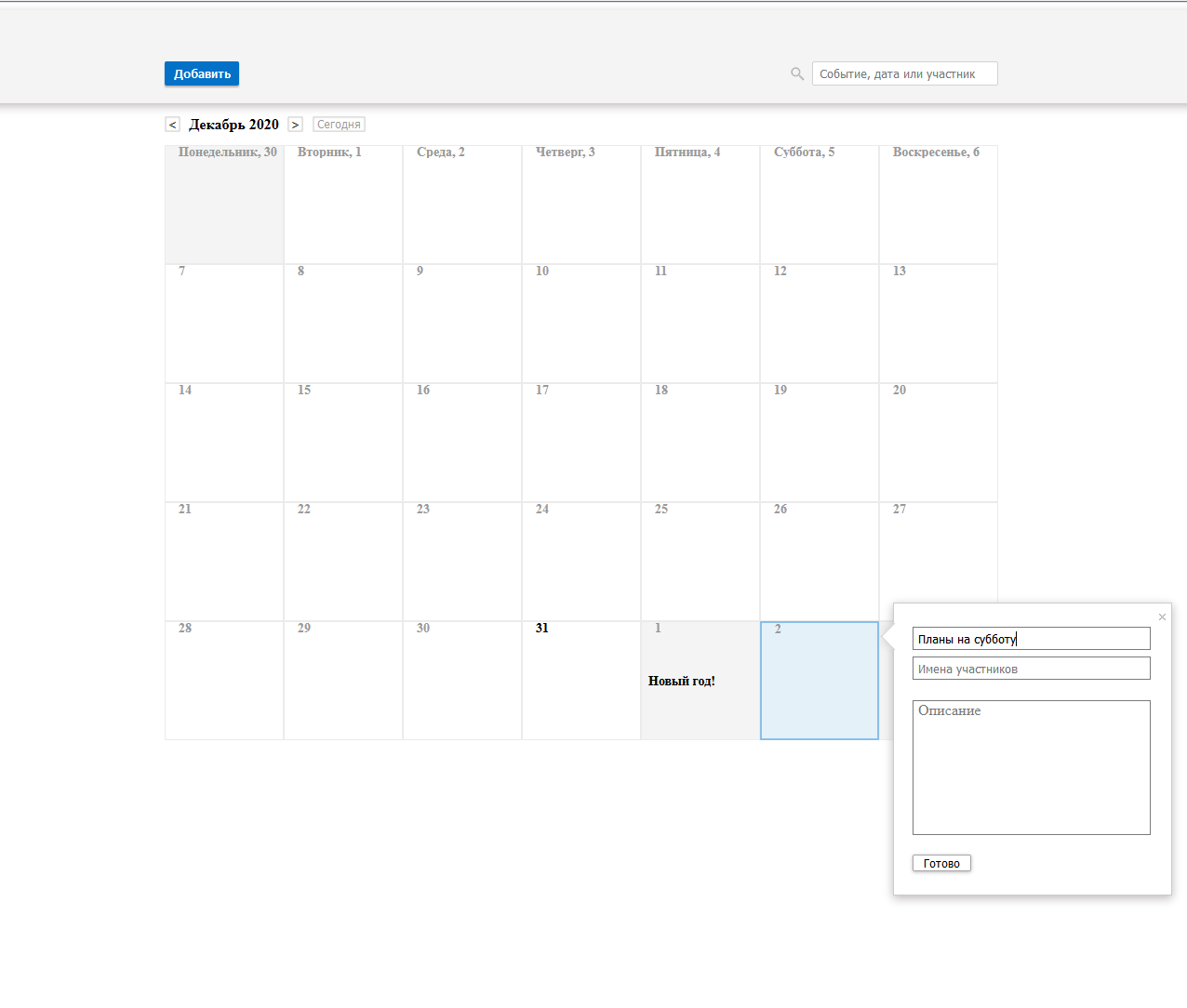Click the blue Добавить button
This screenshot has width=1187, height=1008.
[202, 73]
